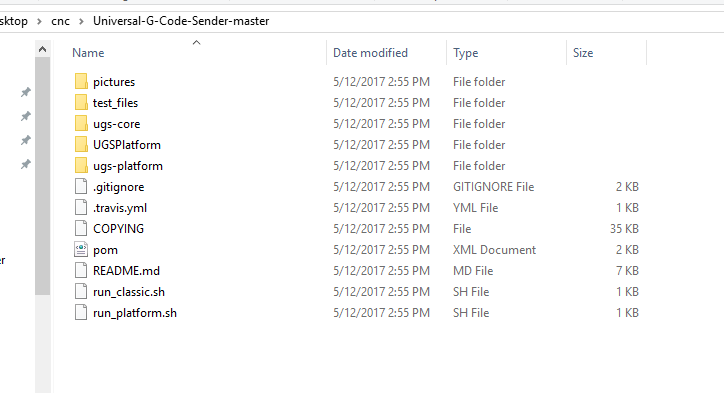Click Universal-G-Code-Sender-master breadcrumb segment
This screenshot has width=724, height=393.
coord(181,21)
